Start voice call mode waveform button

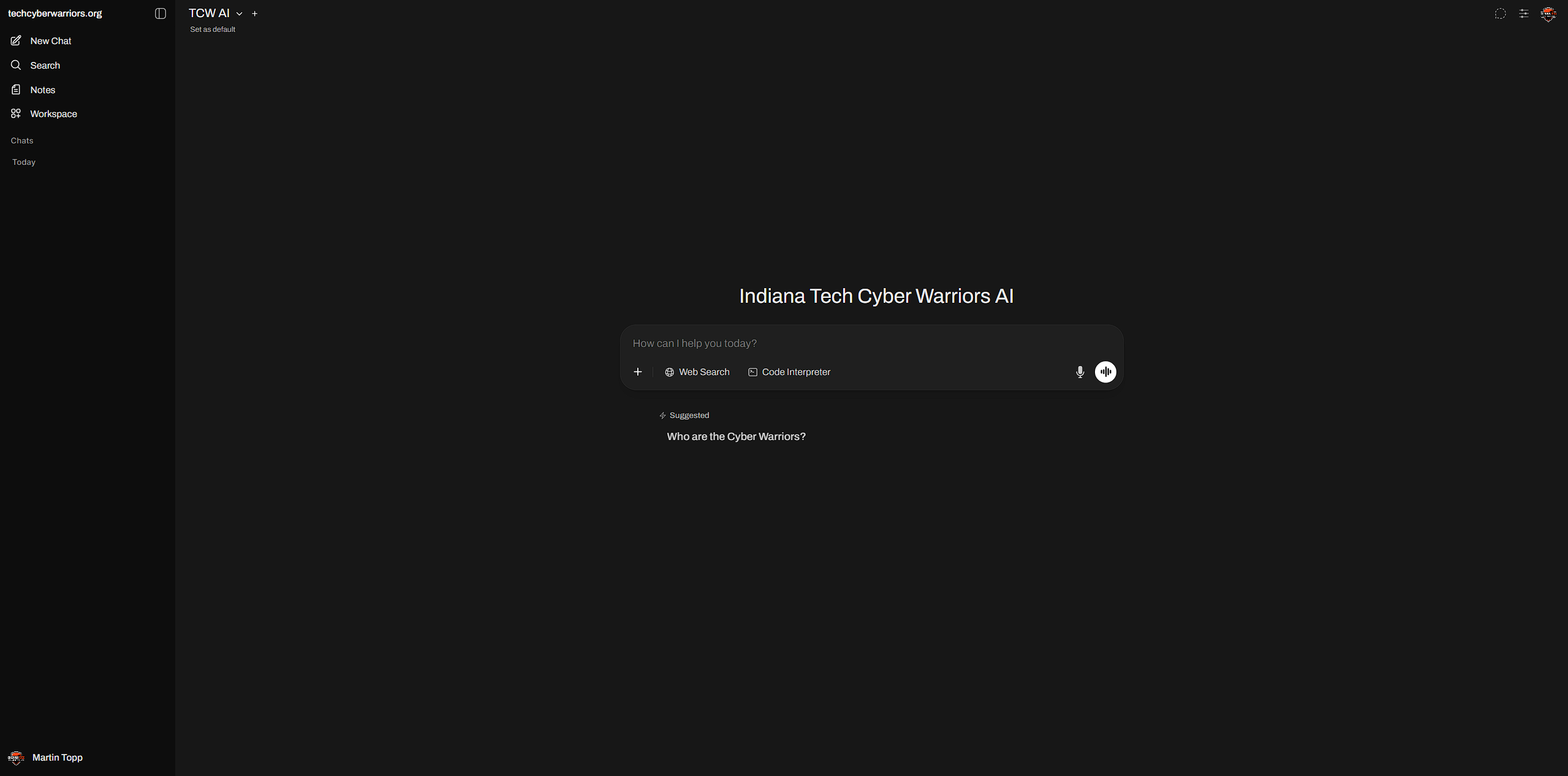tap(1105, 372)
